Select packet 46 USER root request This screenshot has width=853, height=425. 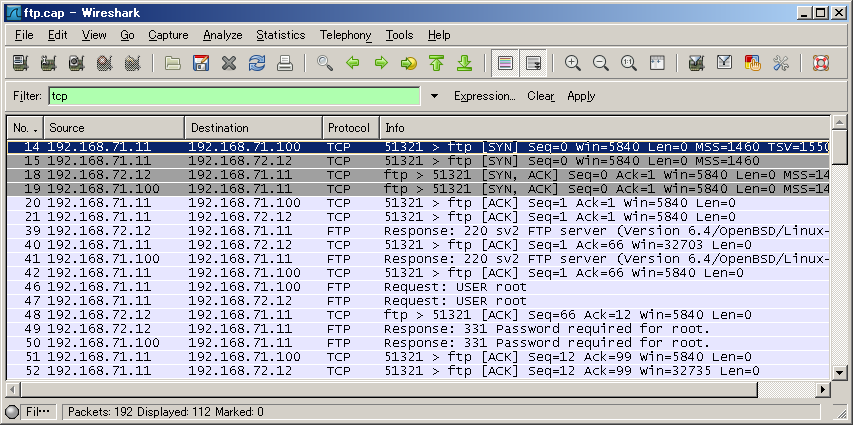418,287
